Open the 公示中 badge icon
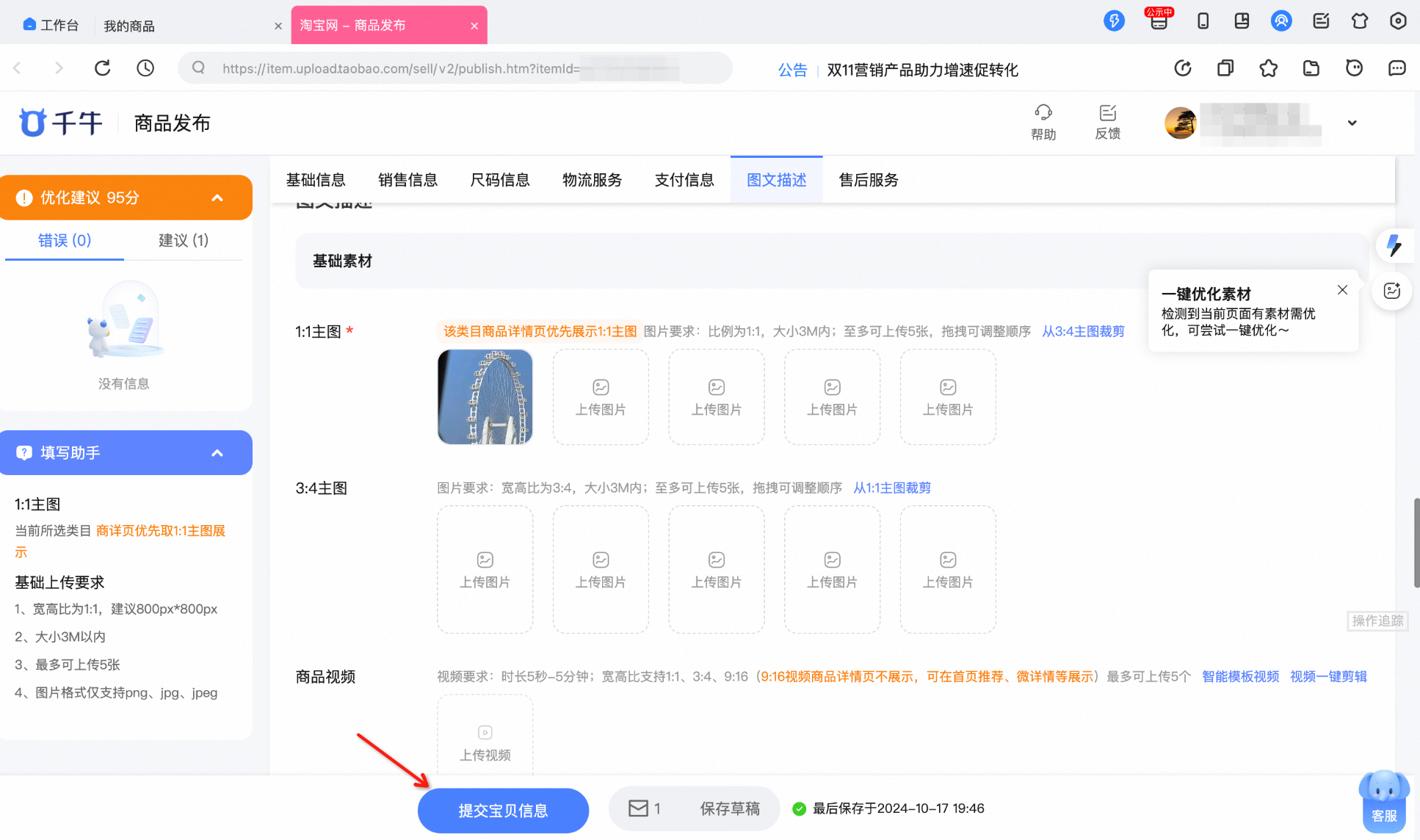Image resolution: width=1420 pixels, height=840 pixels. click(x=1159, y=19)
